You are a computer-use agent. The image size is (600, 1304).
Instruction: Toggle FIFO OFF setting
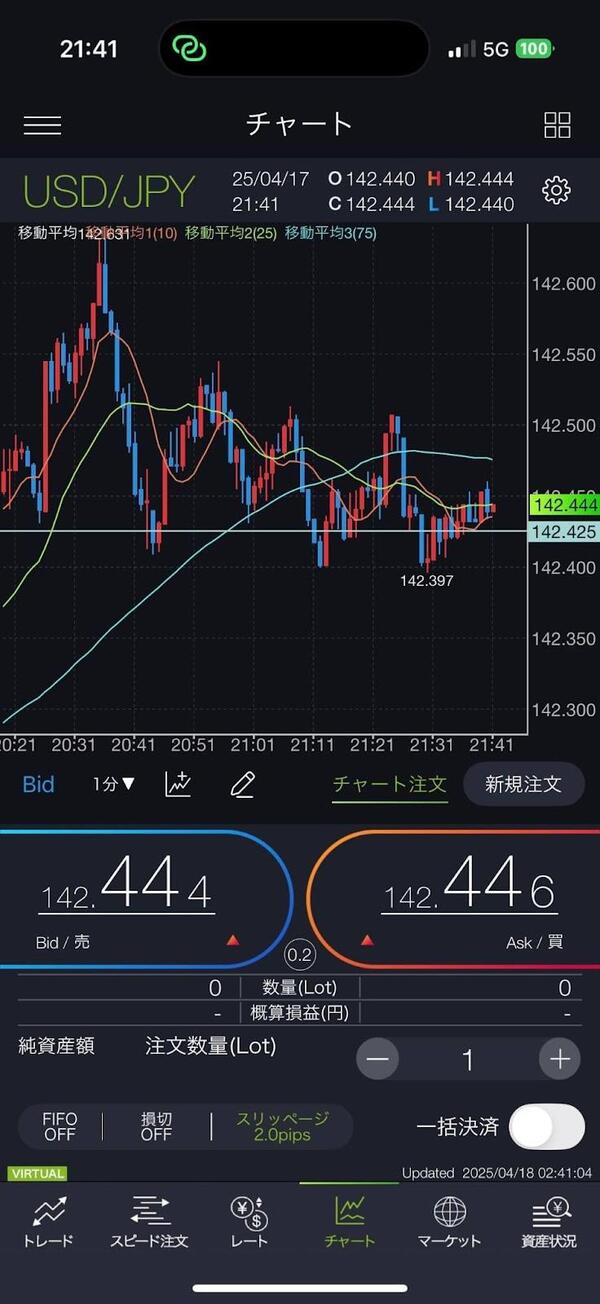click(x=60, y=1127)
